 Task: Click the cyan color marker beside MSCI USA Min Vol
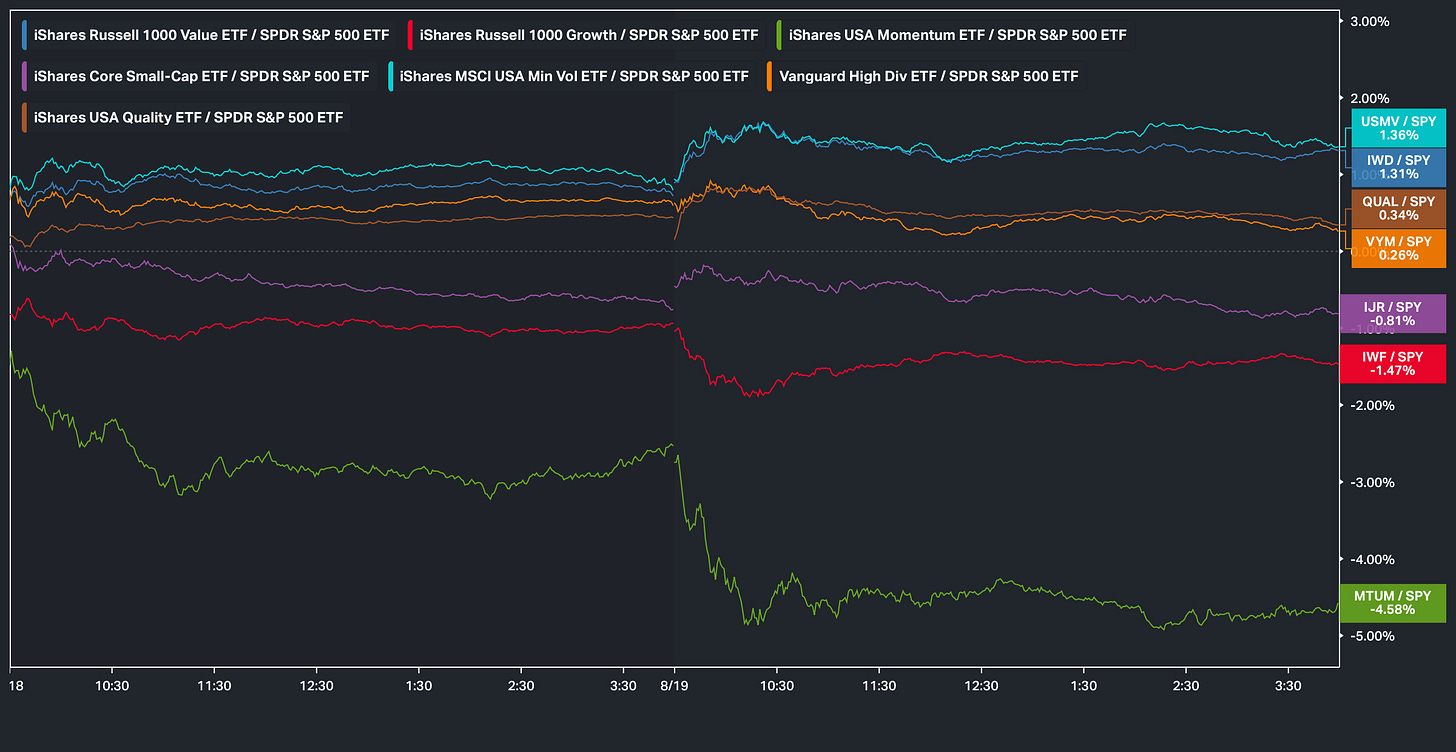coord(392,76)
